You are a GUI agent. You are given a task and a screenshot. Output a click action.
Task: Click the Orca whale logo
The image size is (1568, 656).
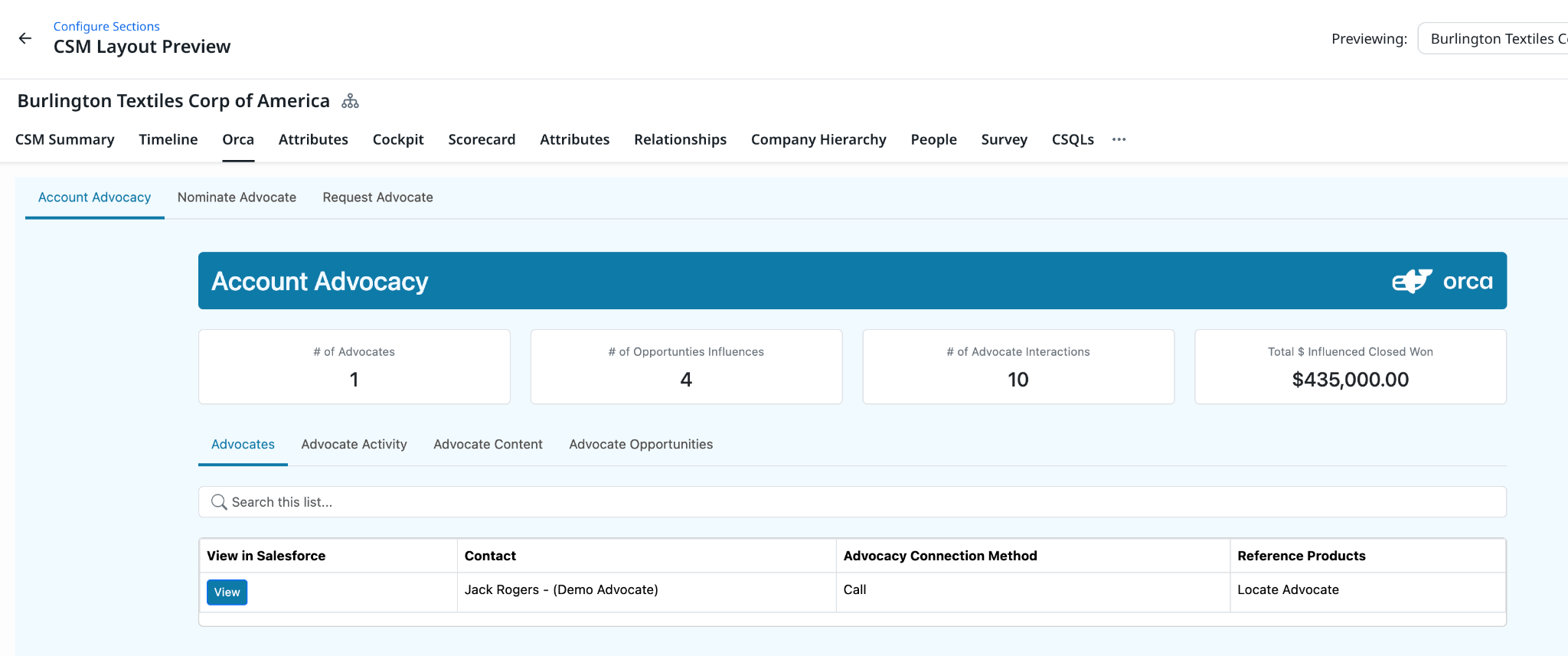point(1412,281)
